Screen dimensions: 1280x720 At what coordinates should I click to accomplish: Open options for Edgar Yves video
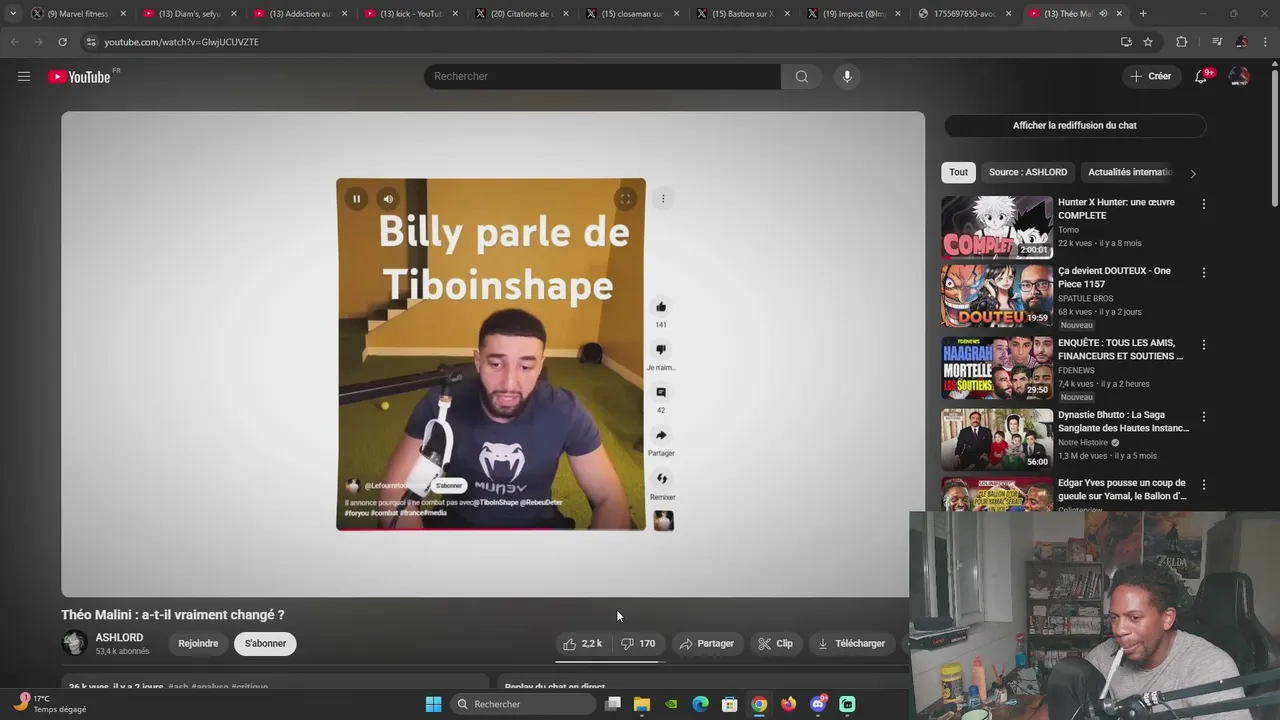(1203, 484)
